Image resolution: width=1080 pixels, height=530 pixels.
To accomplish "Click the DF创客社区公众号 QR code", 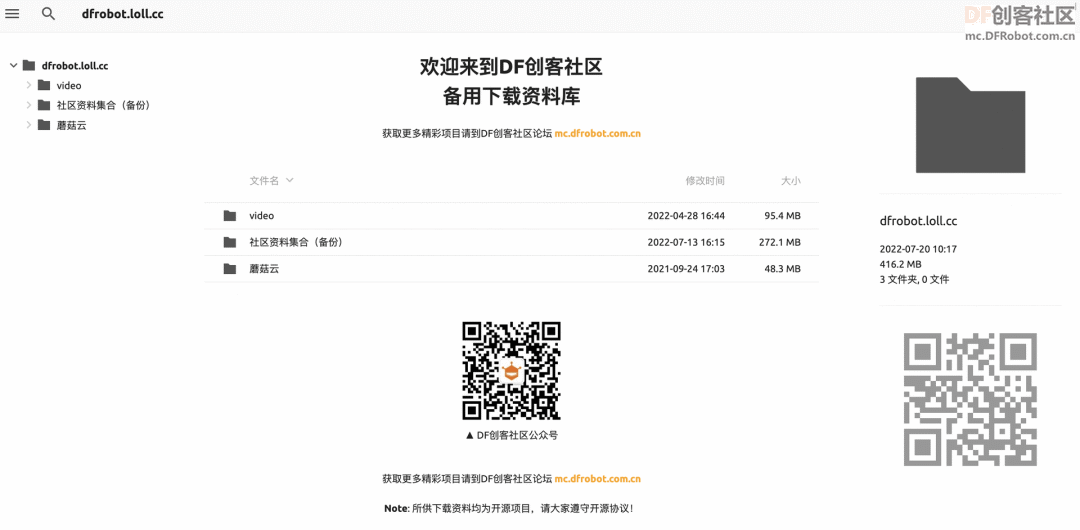I will (511, 371).
